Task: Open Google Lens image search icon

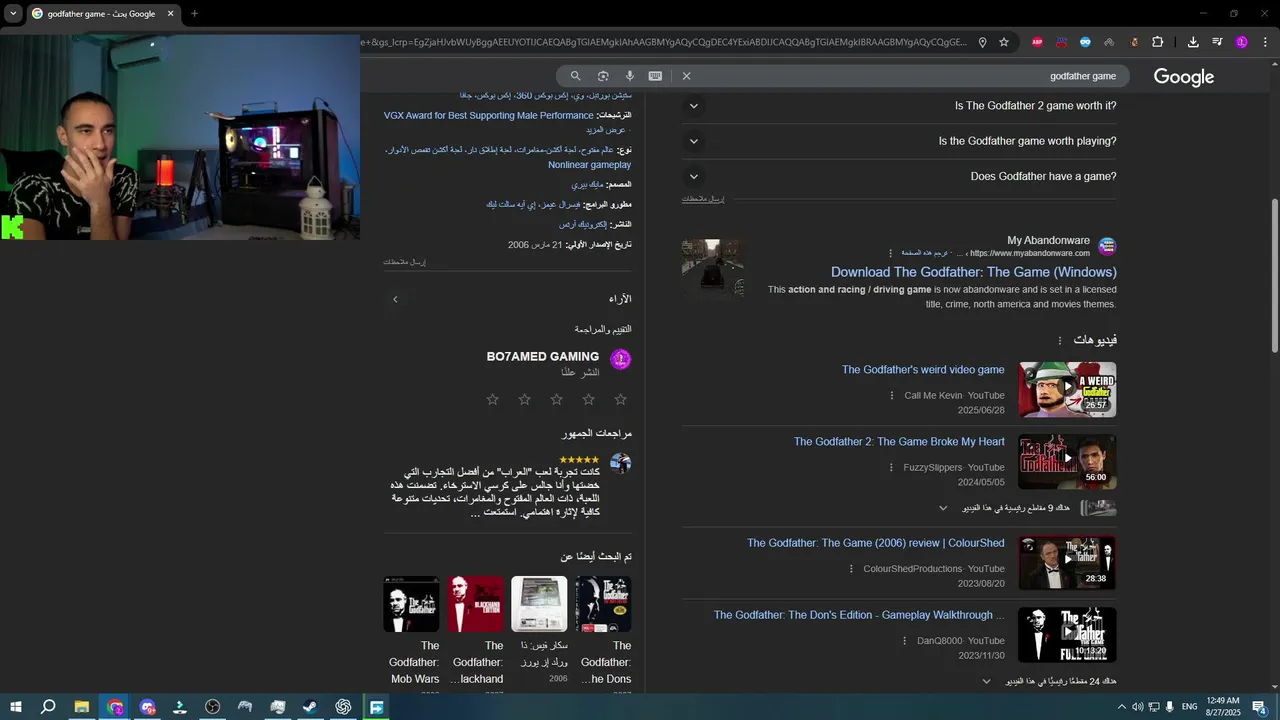Action: tap(603, 76)
